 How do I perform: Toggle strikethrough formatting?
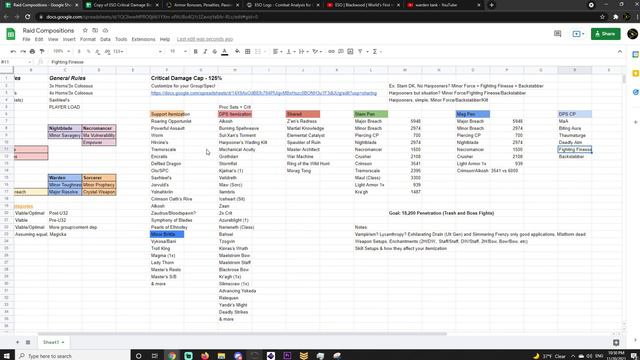(x=215, y=51)
